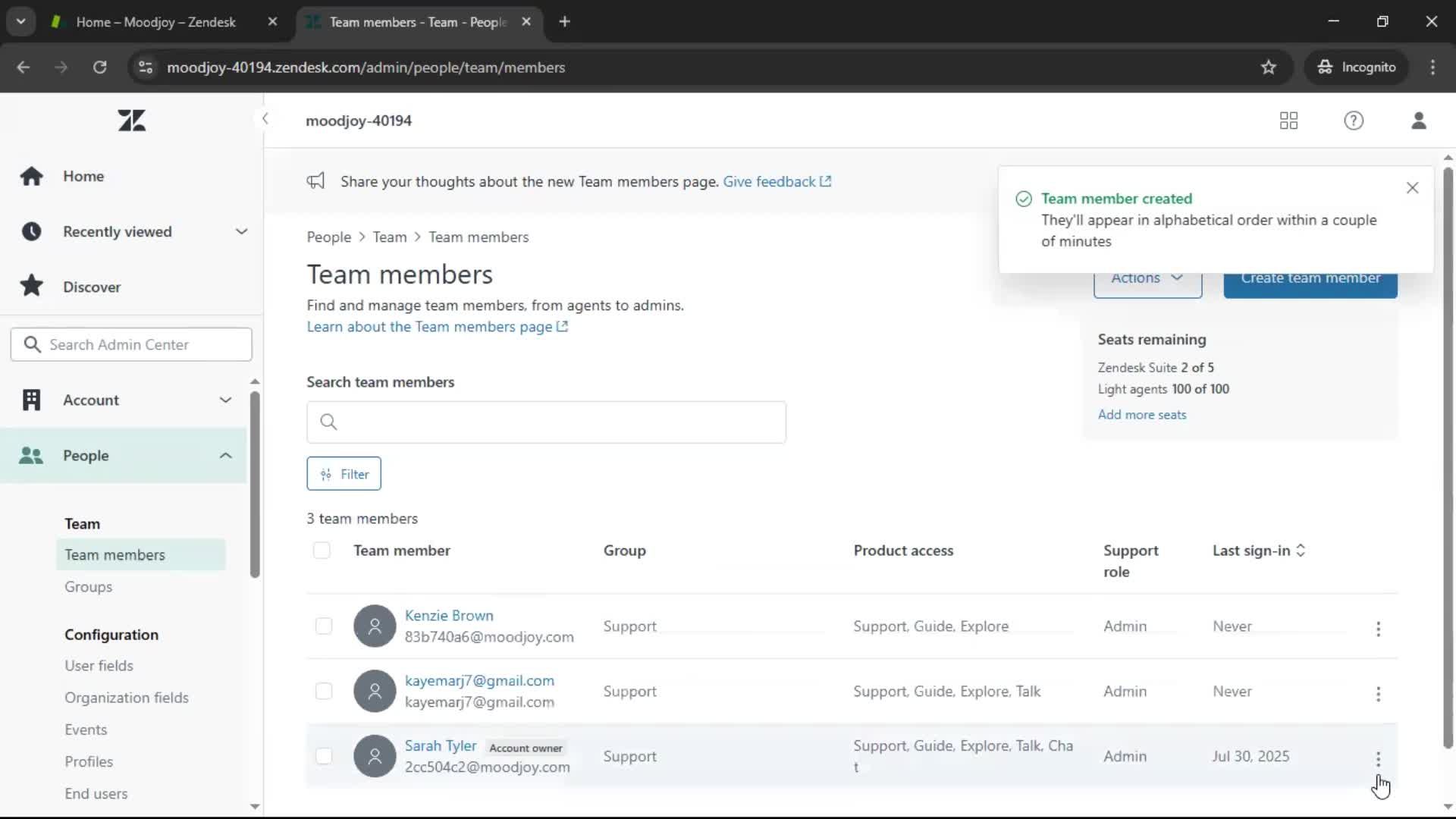The image size is (1456, 819).
Task: Click the People group icon
Action: (31, 456)
